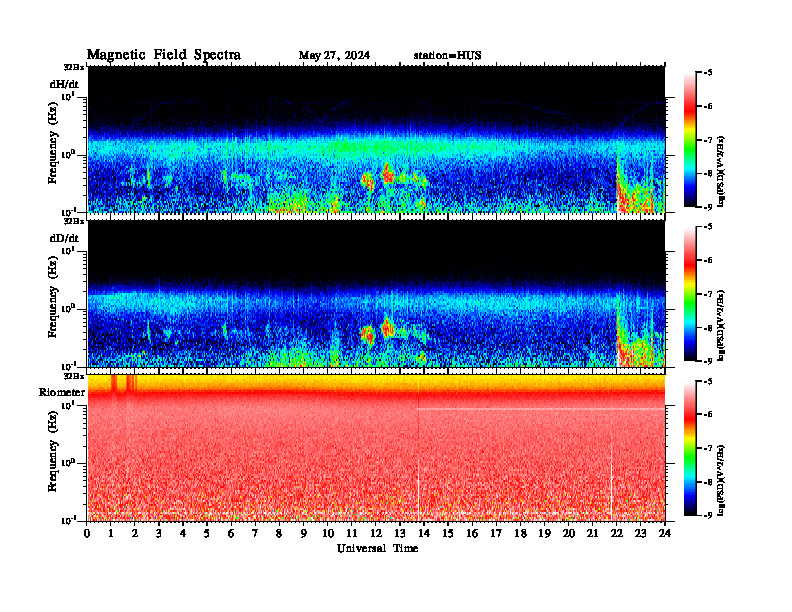Click hour tick label "8" on time axis
Image resolution: width=792 pixels, height=612 pixels.
coord(279,533)
